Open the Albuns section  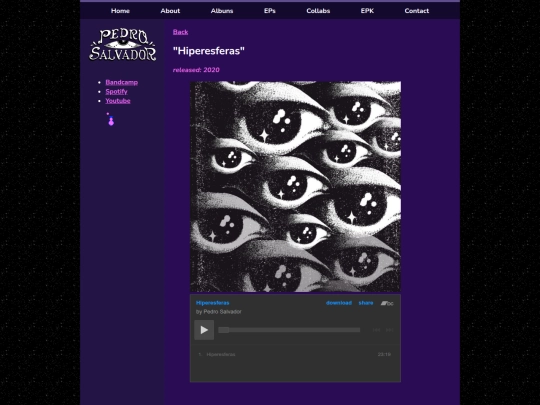point(222,11)
